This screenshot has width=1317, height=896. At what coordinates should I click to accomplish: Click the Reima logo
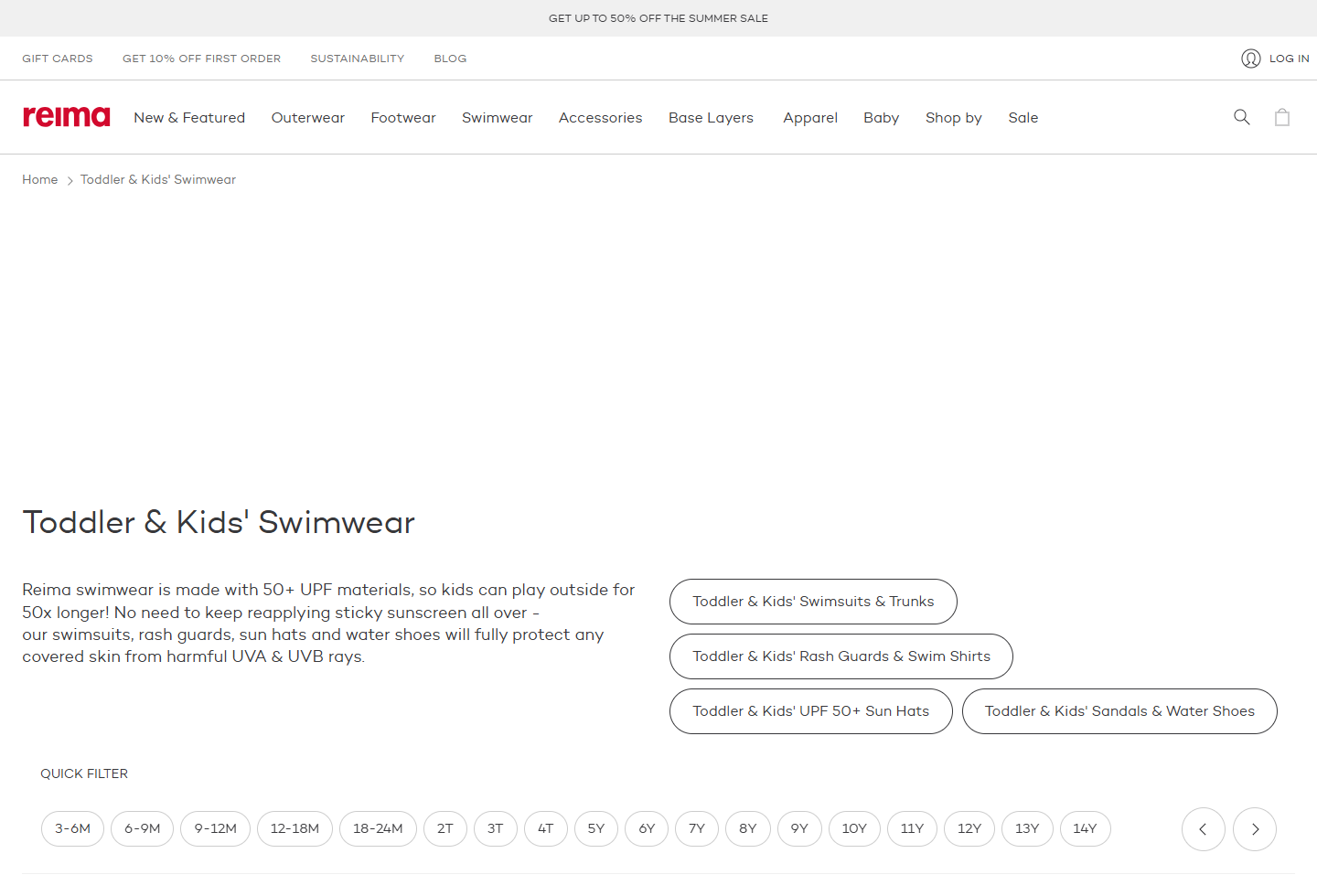(66, 117)
